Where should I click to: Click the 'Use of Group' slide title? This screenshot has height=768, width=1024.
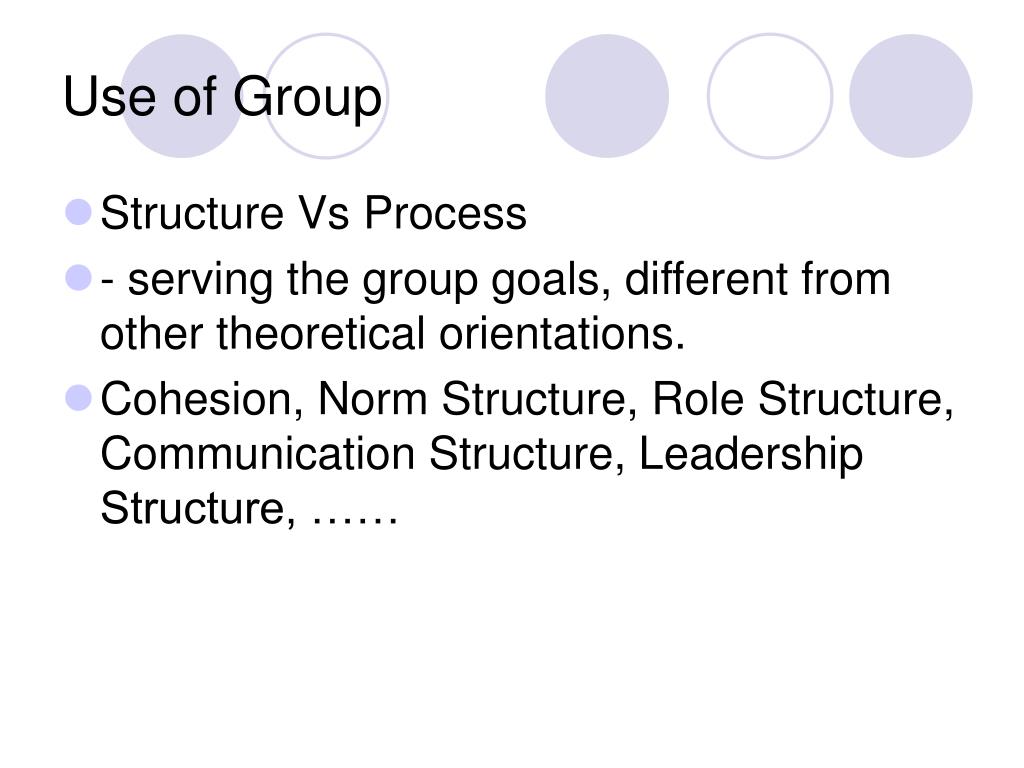coord(222,98)
